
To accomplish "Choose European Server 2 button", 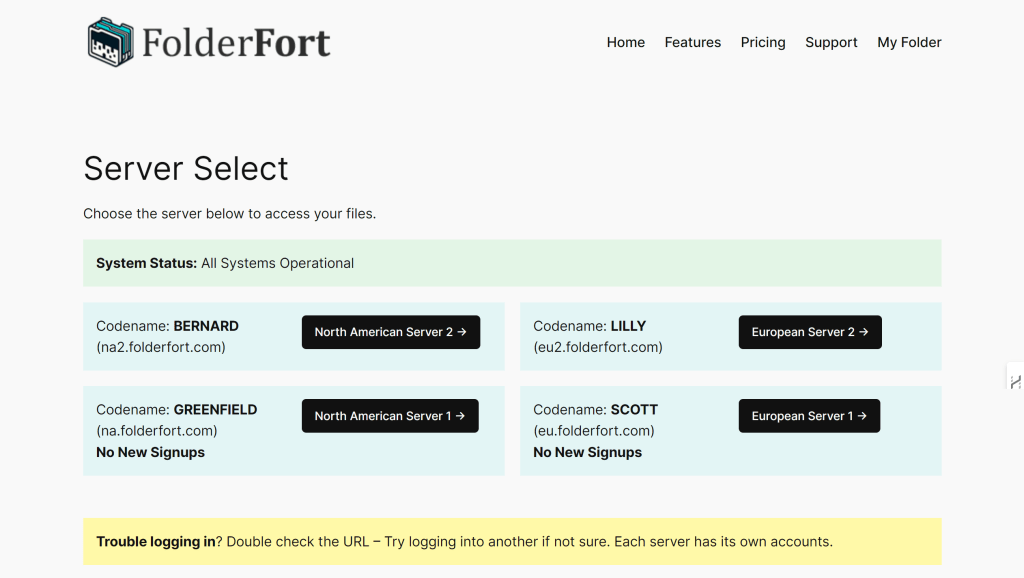I will coord(810,332).
